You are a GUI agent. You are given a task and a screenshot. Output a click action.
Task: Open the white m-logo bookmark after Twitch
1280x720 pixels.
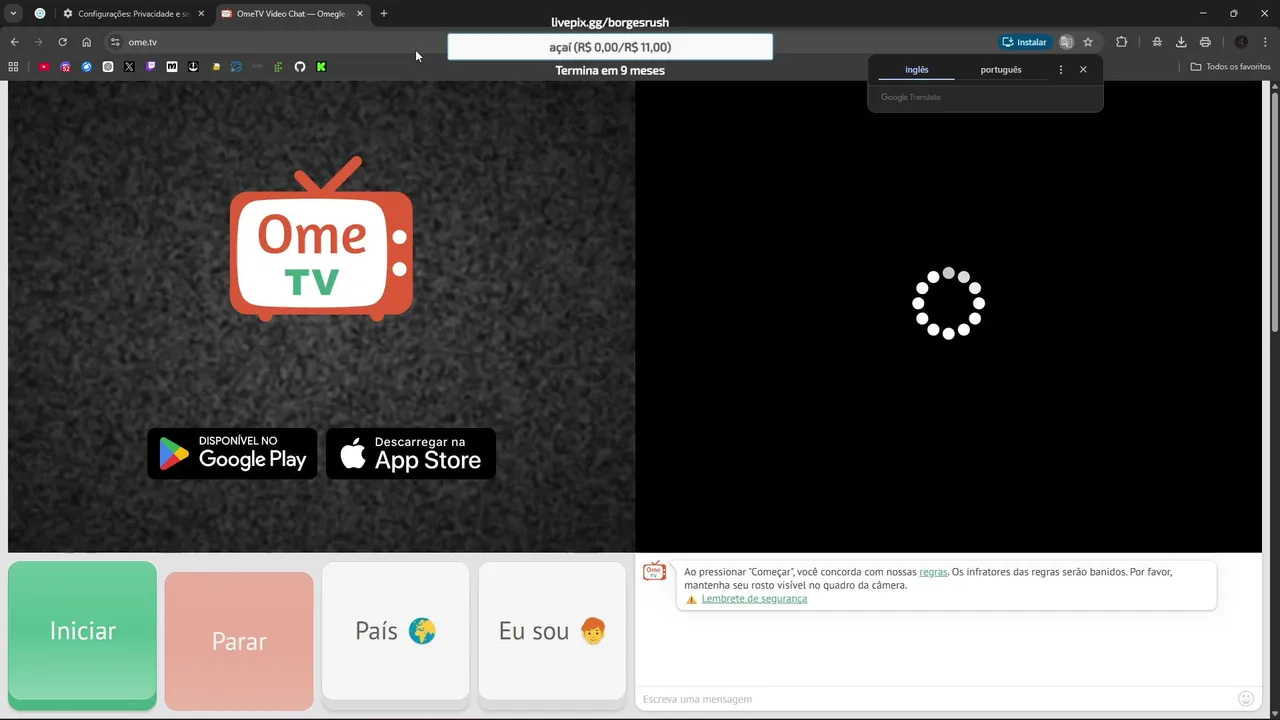172,67
